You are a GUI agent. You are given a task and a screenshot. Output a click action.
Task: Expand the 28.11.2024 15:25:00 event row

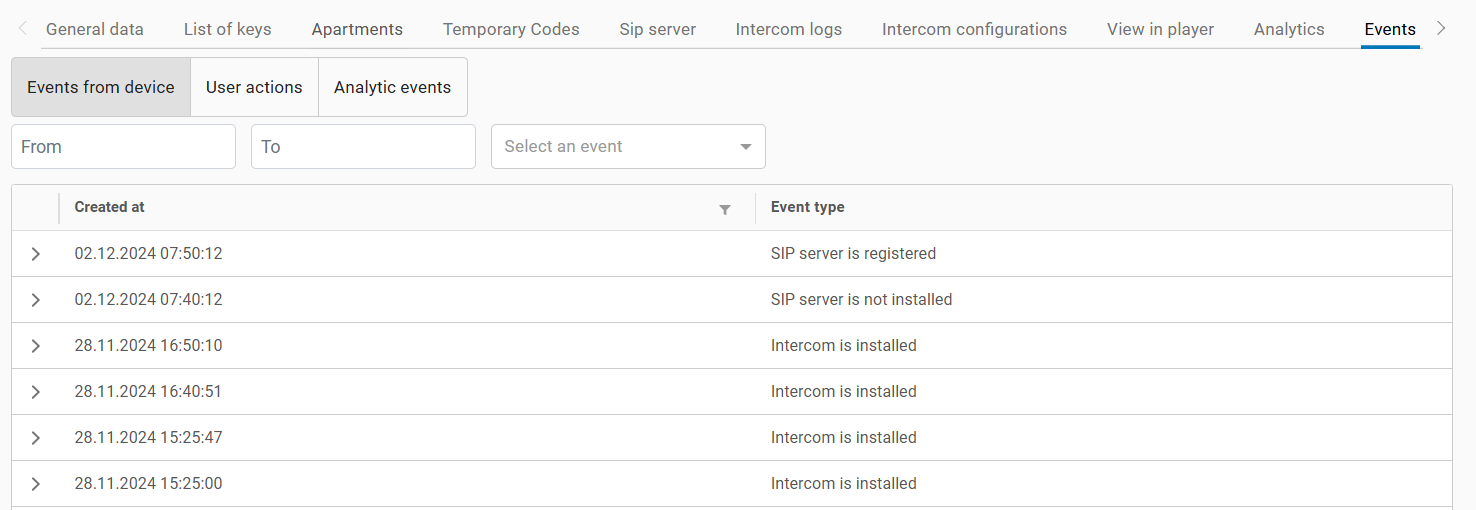click(x=36, y=484)
